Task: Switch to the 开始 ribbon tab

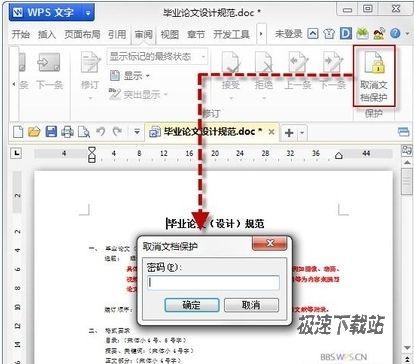Action: (x=21, y=34)
